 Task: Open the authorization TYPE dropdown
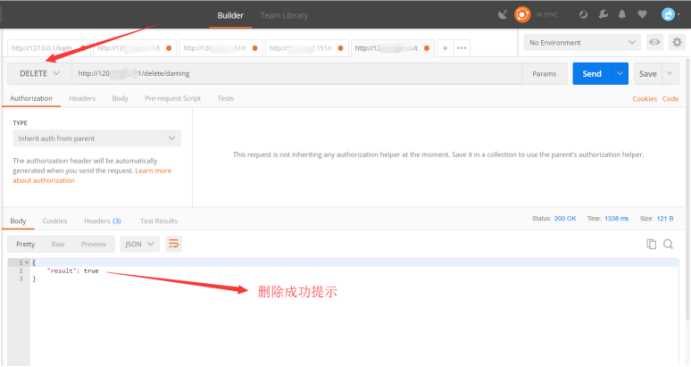97,139
